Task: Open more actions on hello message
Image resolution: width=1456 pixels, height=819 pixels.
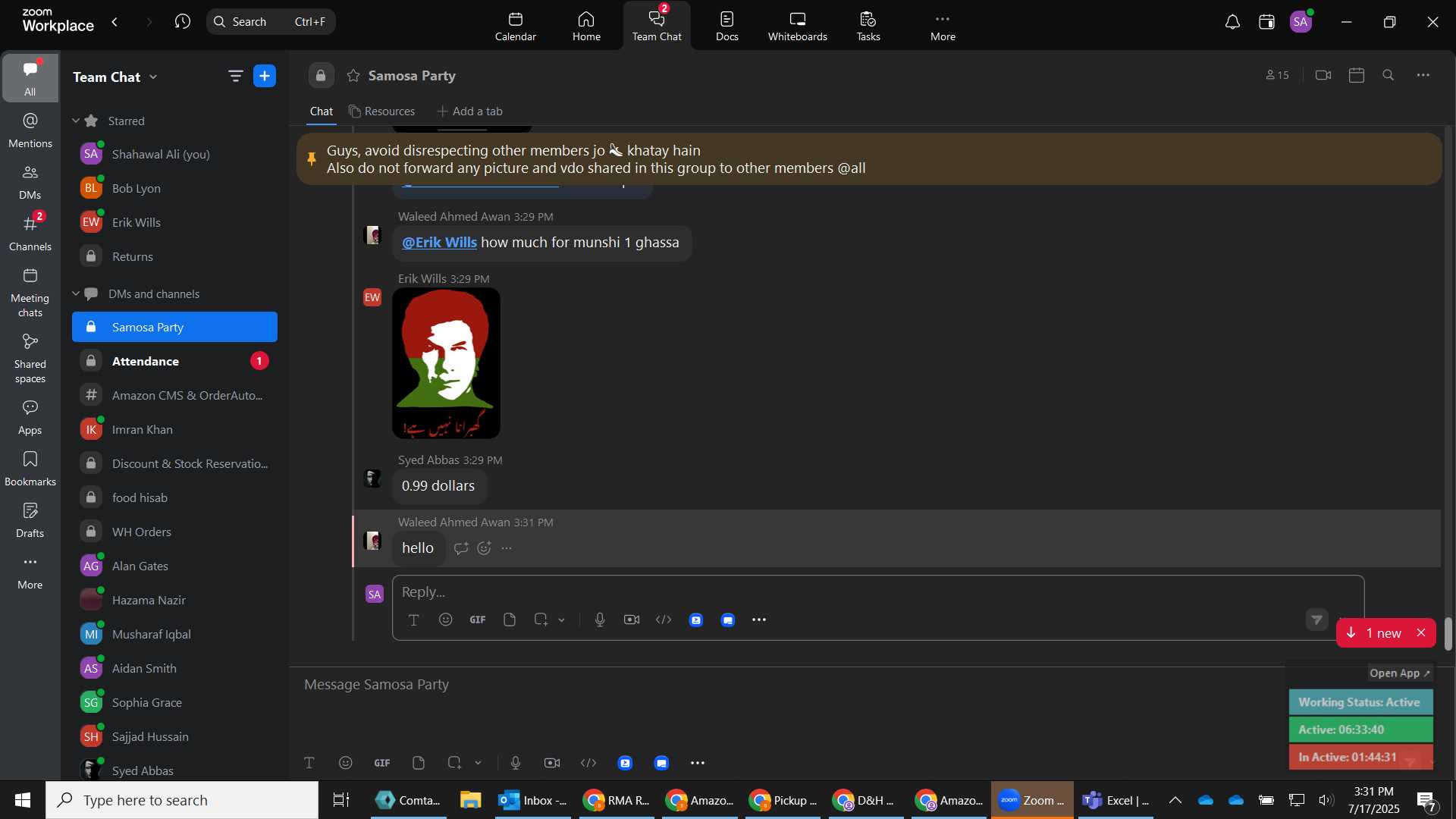Action: pyautogui.click(x=507, y=548)
